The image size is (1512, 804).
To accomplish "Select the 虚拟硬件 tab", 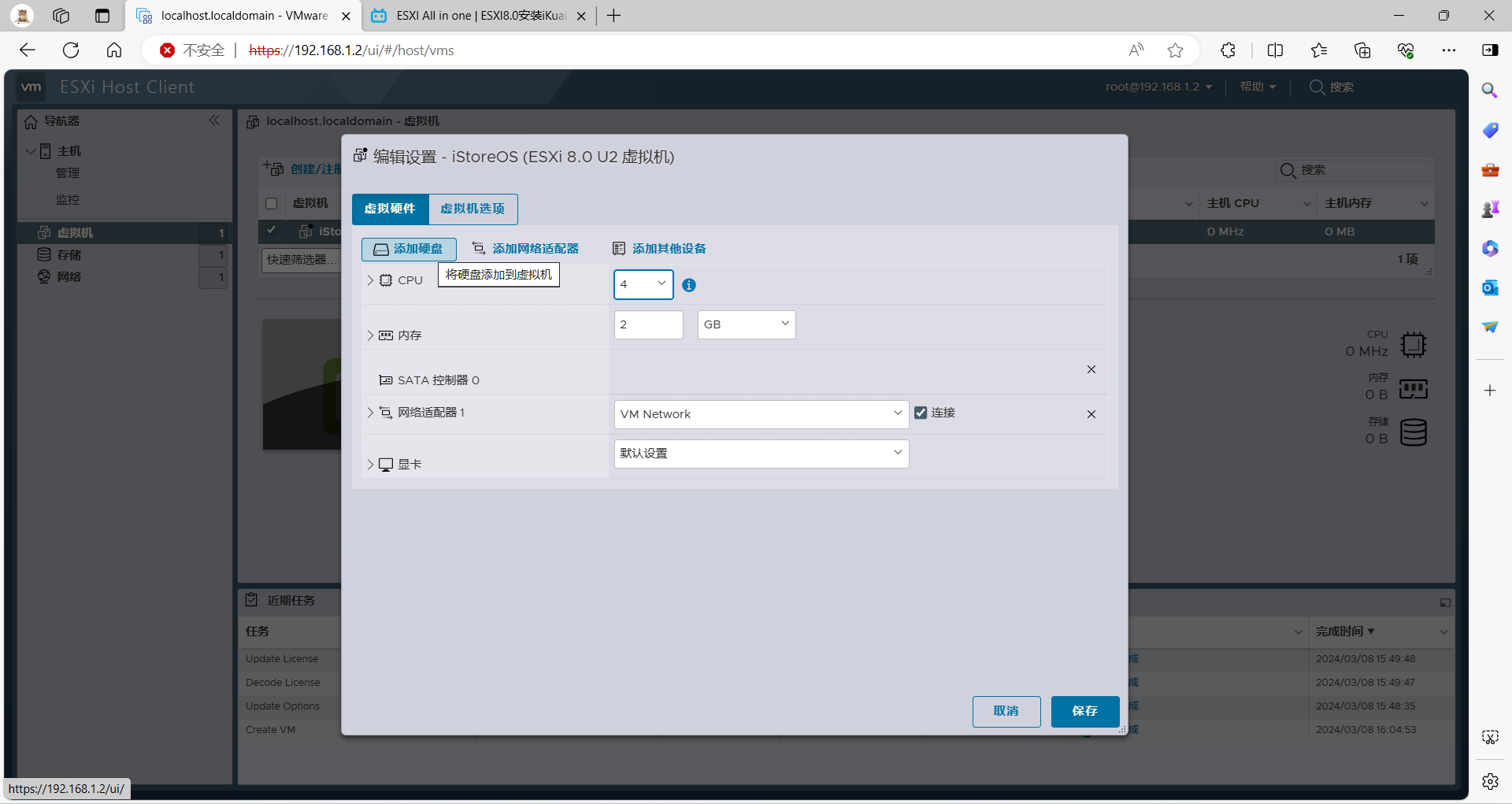I will (x=390, y=209).
